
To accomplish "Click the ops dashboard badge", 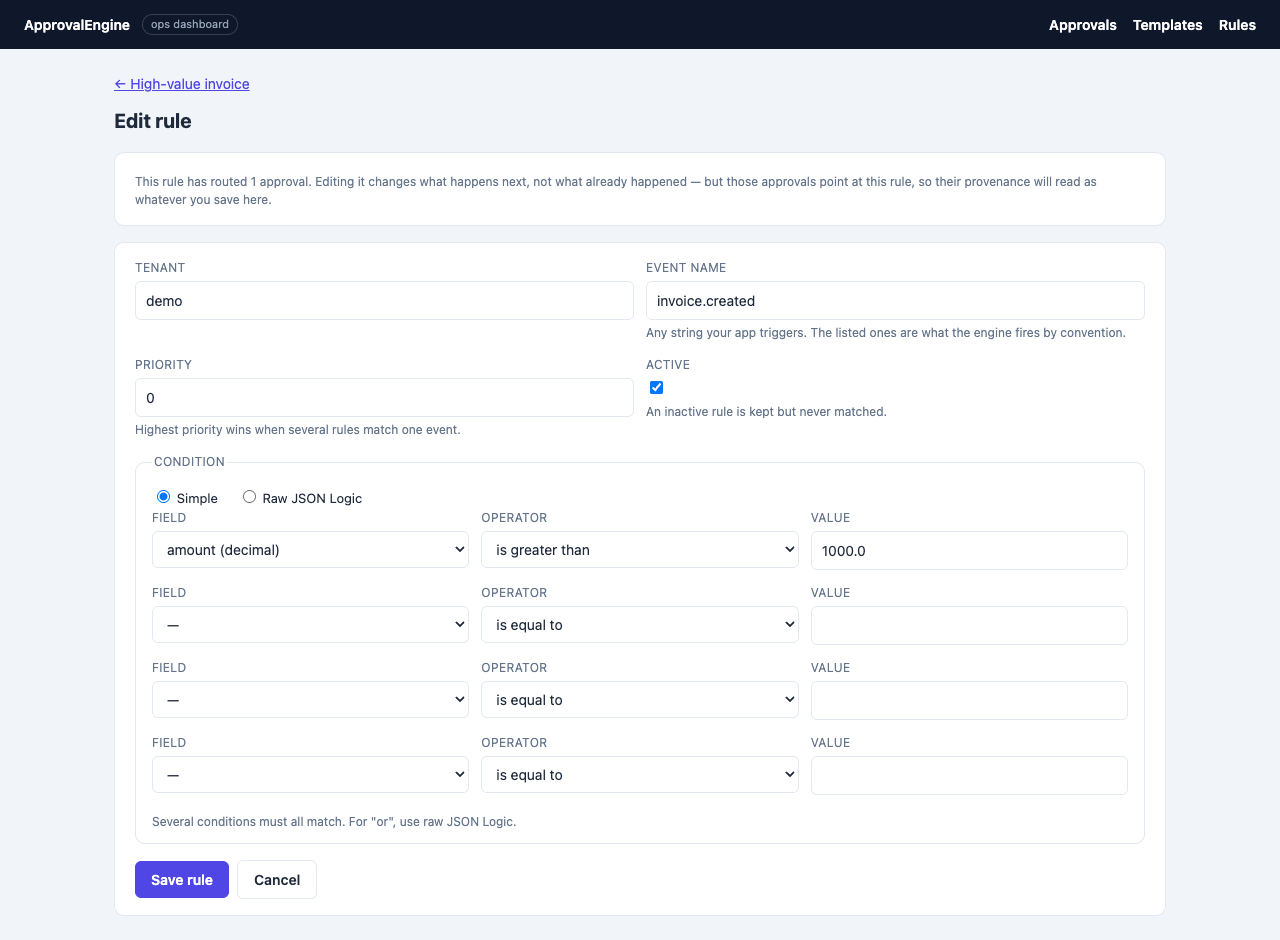I will tap(190, 24).
